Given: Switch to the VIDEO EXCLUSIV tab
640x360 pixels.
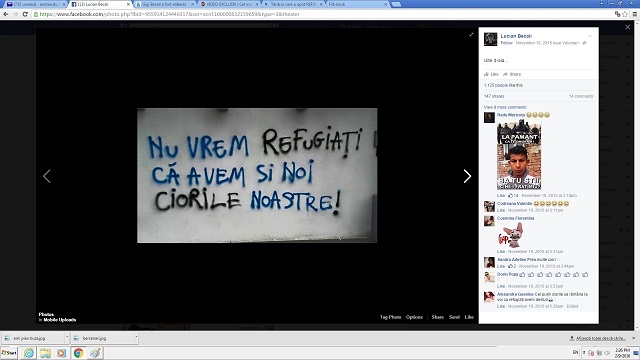Looking at the screenshot, I should point(229,4).
